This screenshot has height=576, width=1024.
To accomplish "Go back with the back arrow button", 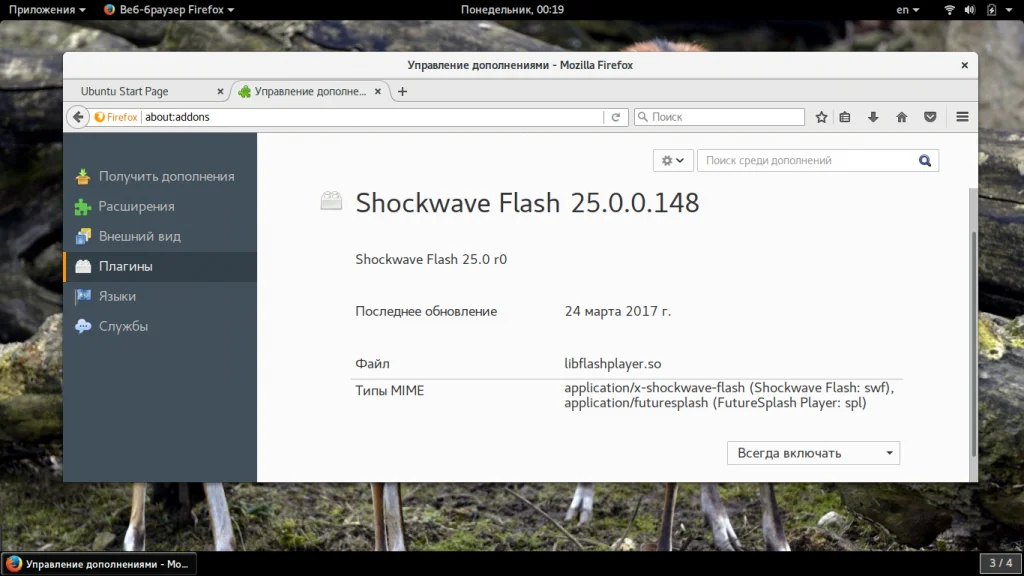I will coord(78,117).
